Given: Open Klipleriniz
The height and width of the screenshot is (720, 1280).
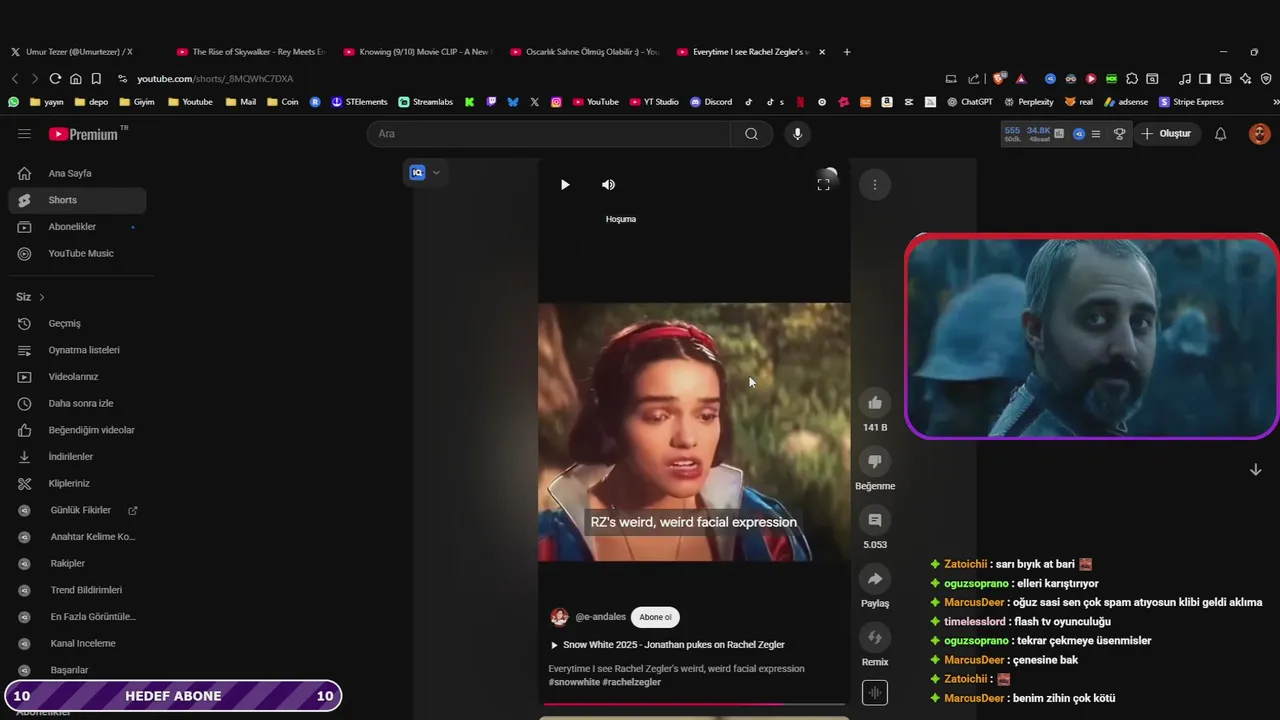Looking at the screenshot, I should click(x=77, y=484).
